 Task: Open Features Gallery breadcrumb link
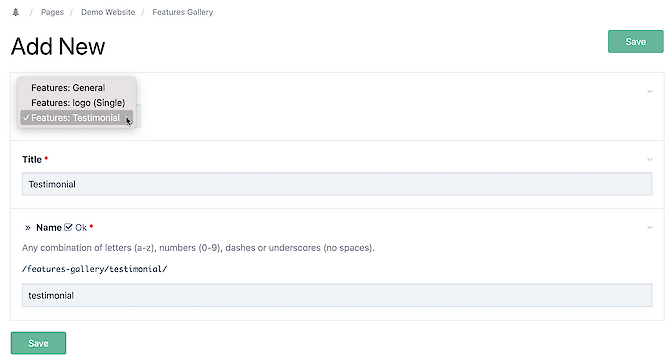(183, 12)
